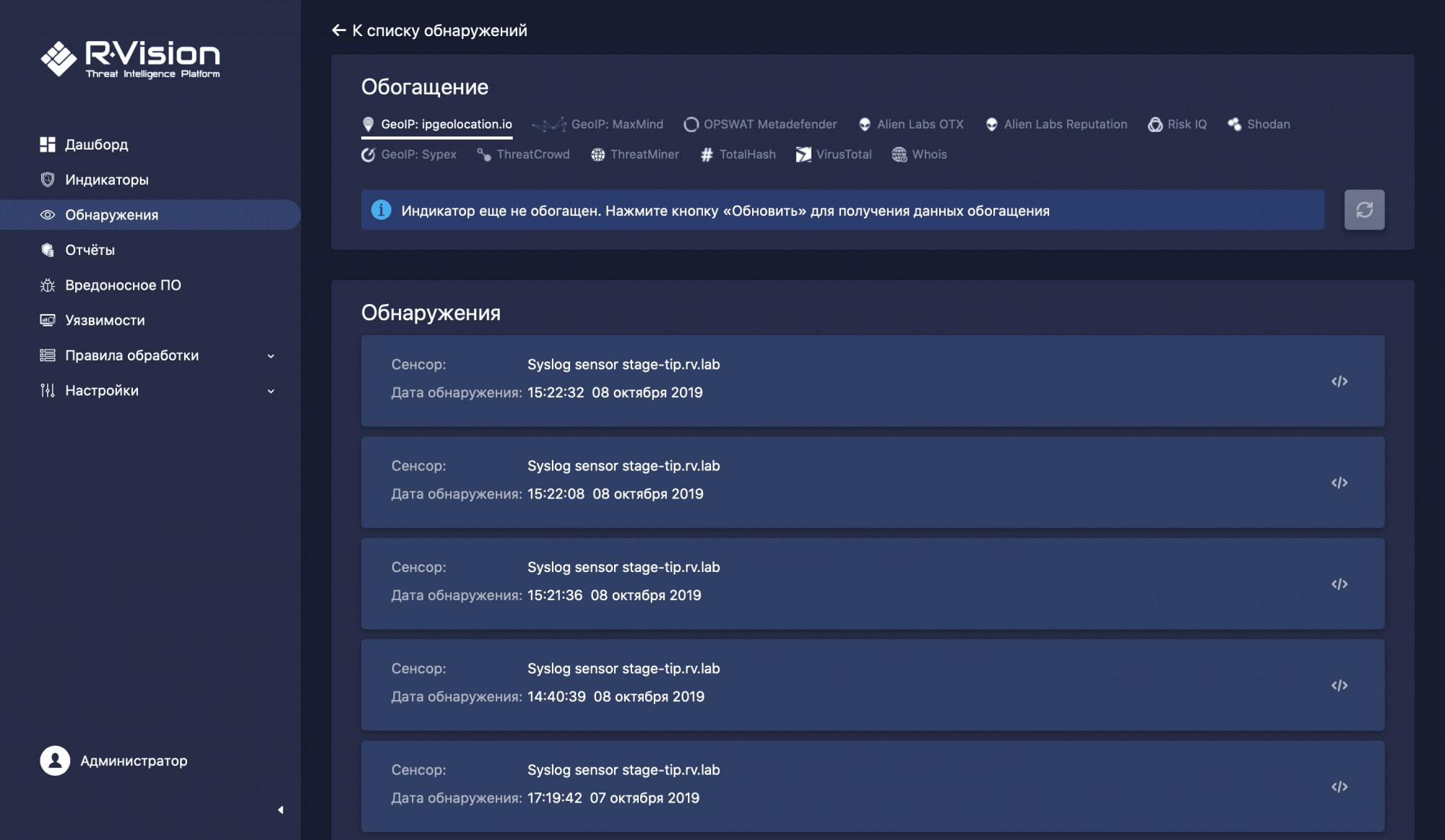Screen dimensions: 1445x840
Task: Expand the Правила обработки submenu
Action: (x=271, y=355)
